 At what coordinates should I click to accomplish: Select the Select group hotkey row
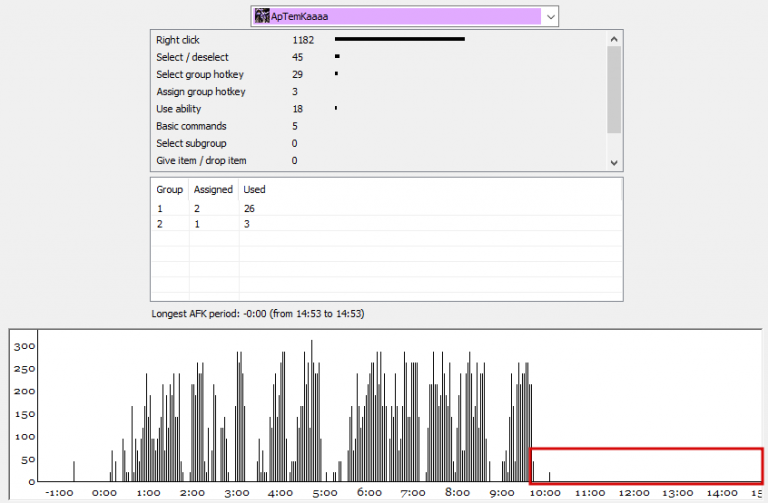point(379,74)
